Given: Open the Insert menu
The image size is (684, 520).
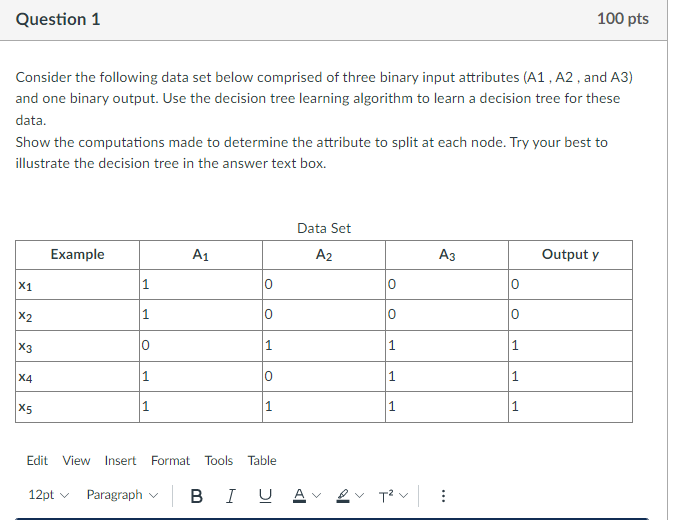Looking at the screenshot, I should [x=120, y=461].
